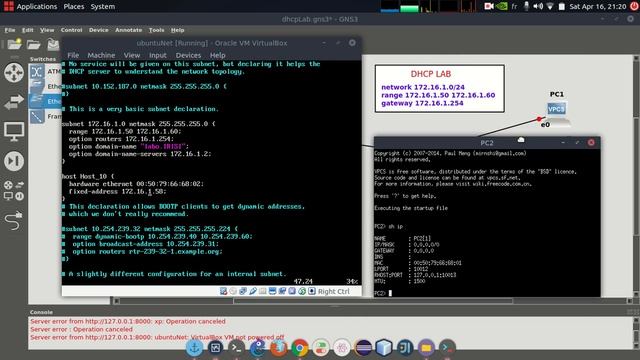This screenshot has height=360, width=640.
Task: Click the DHCP LAB note on canvas
Action: coord(440,89)
